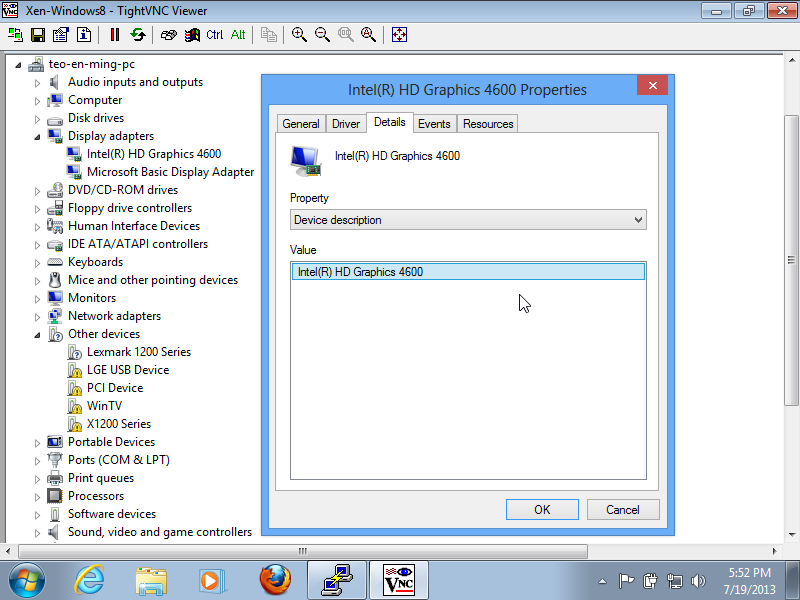
Task: Open connection info toolbar icon
Action: tap(84, 35)
